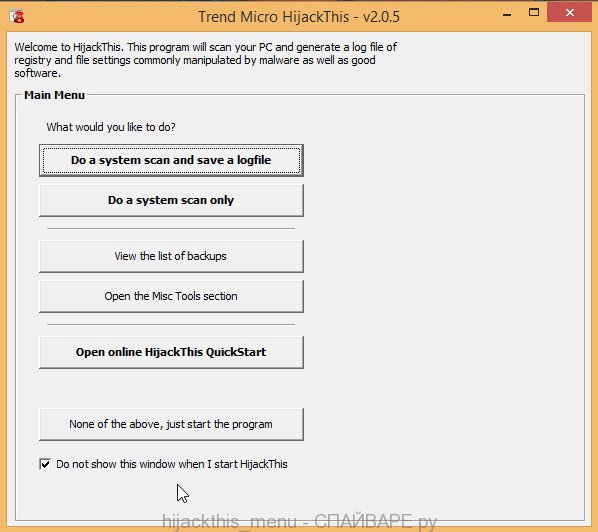
Task: Click the separator line above 'View the list of backups'
Action: 171,228
